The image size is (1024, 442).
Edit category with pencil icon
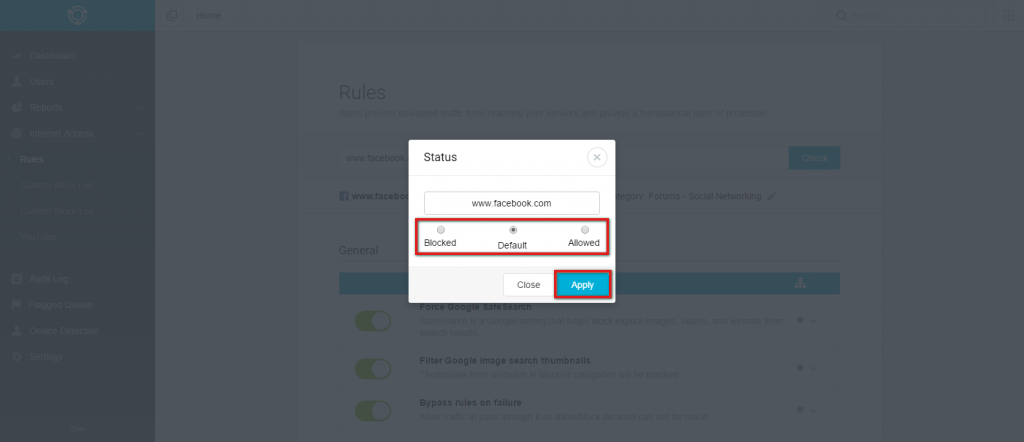point(772,196)
